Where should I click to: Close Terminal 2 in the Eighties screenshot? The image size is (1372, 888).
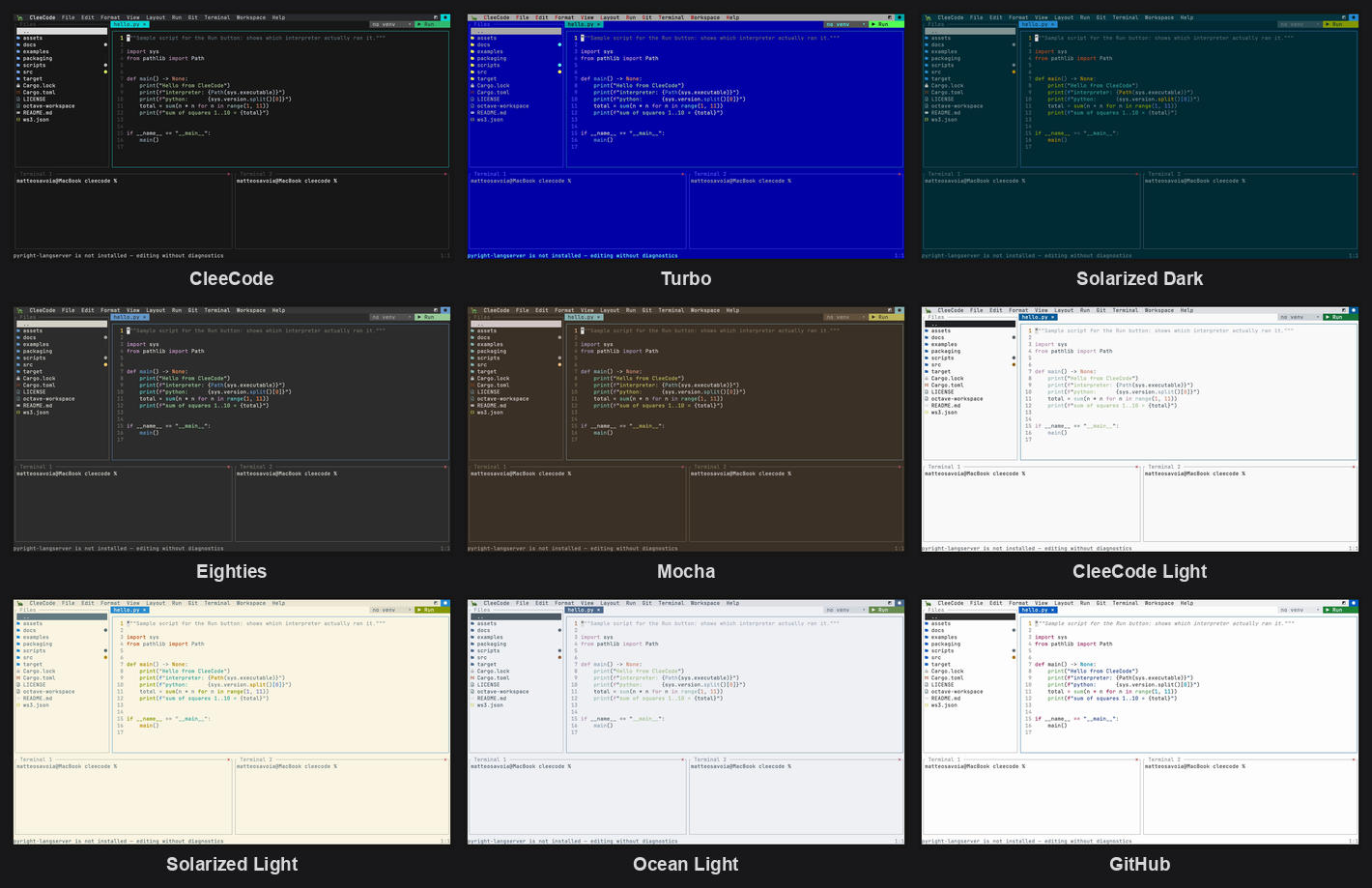[x=445, y=467]
